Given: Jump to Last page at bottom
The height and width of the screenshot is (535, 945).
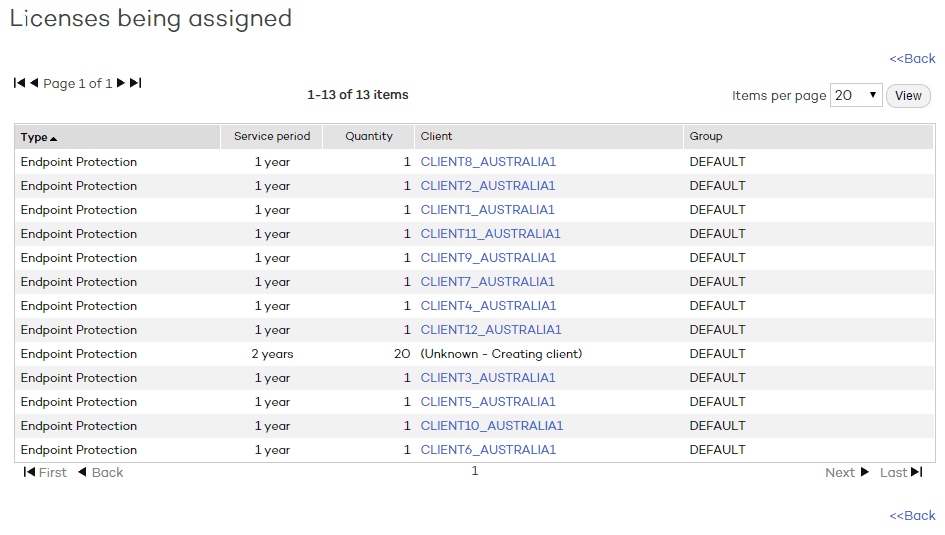Looking at the screenshot, I should (901, 472).
